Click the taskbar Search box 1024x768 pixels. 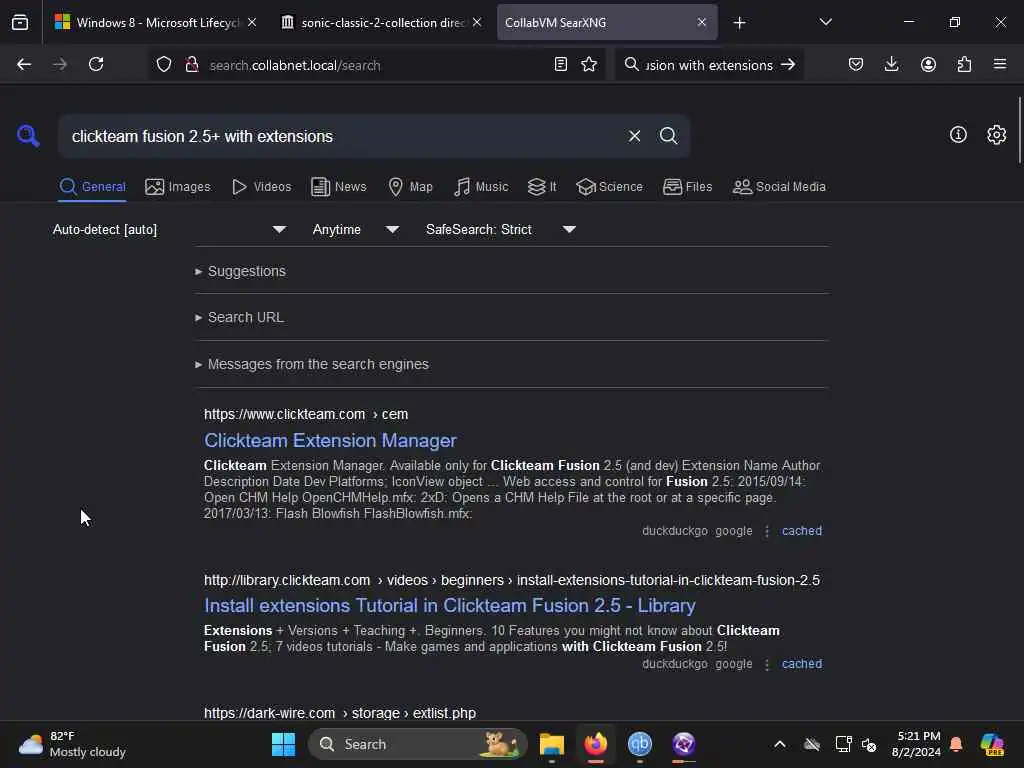417,744
